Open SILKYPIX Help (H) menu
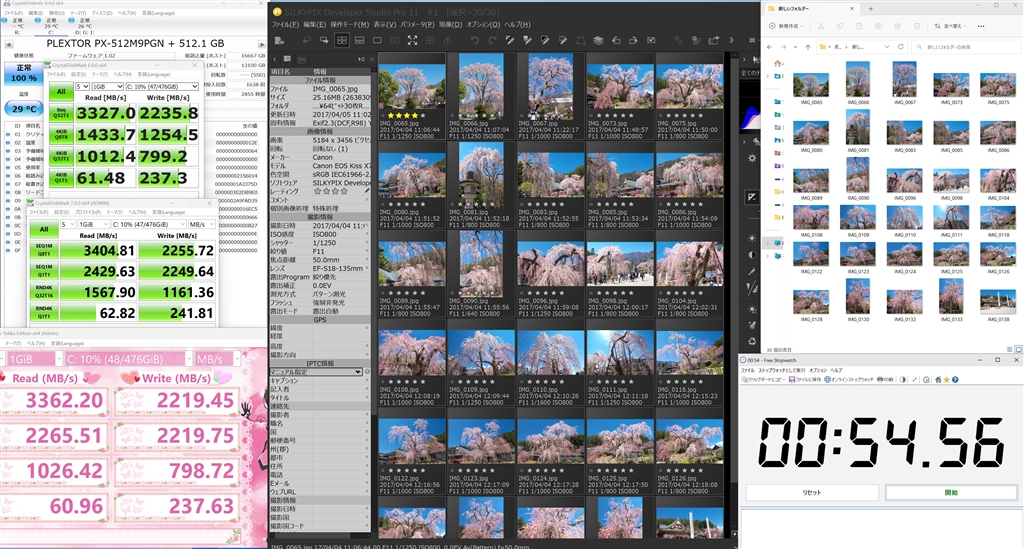The width and height of the screenshot is (1024, 549). click(517, 25)
